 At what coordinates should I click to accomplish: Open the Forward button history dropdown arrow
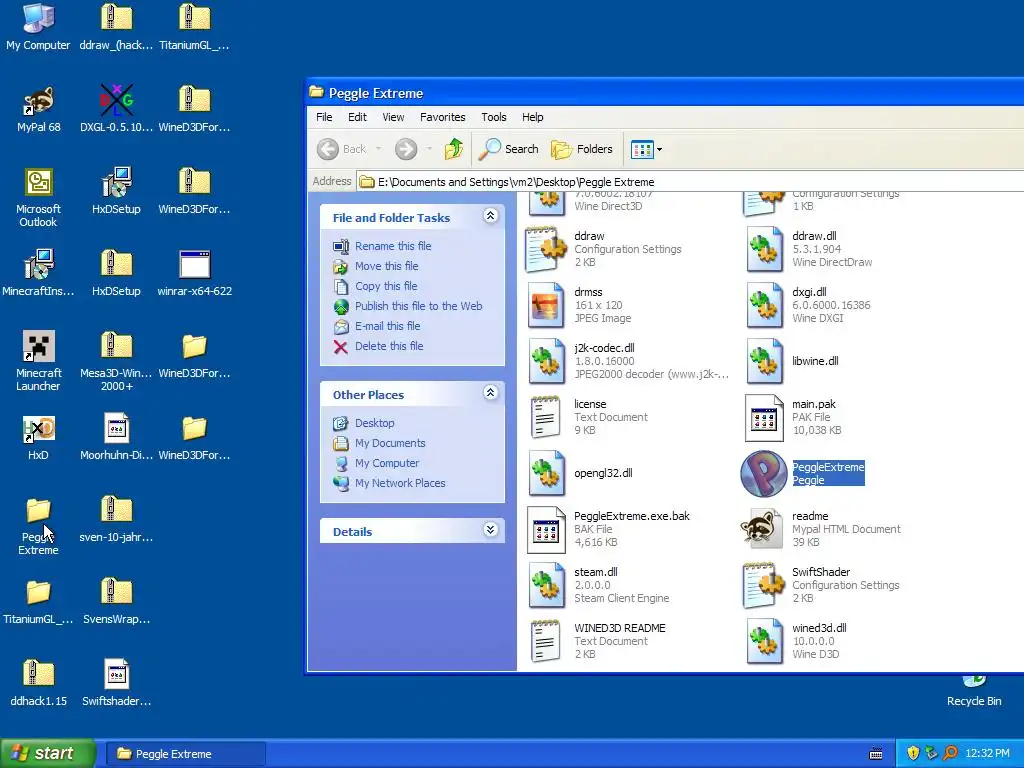(429, 149)
